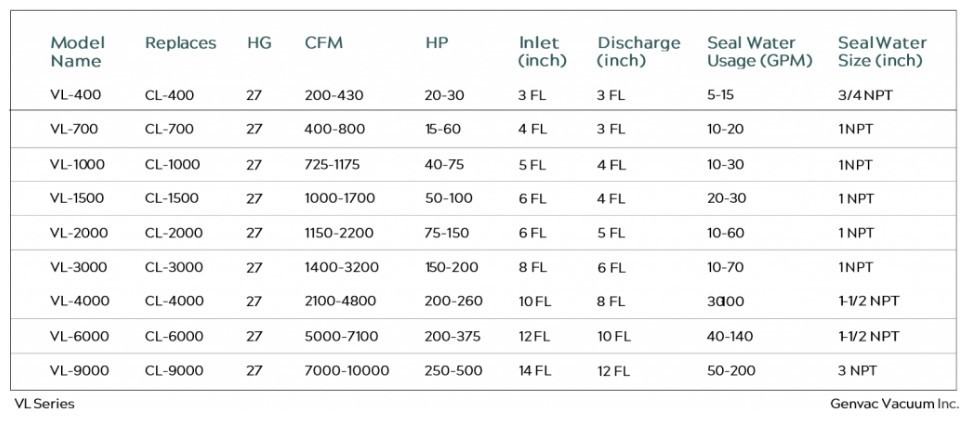Click the Seal Water Usage (GPM) header

tap(758, 52)
